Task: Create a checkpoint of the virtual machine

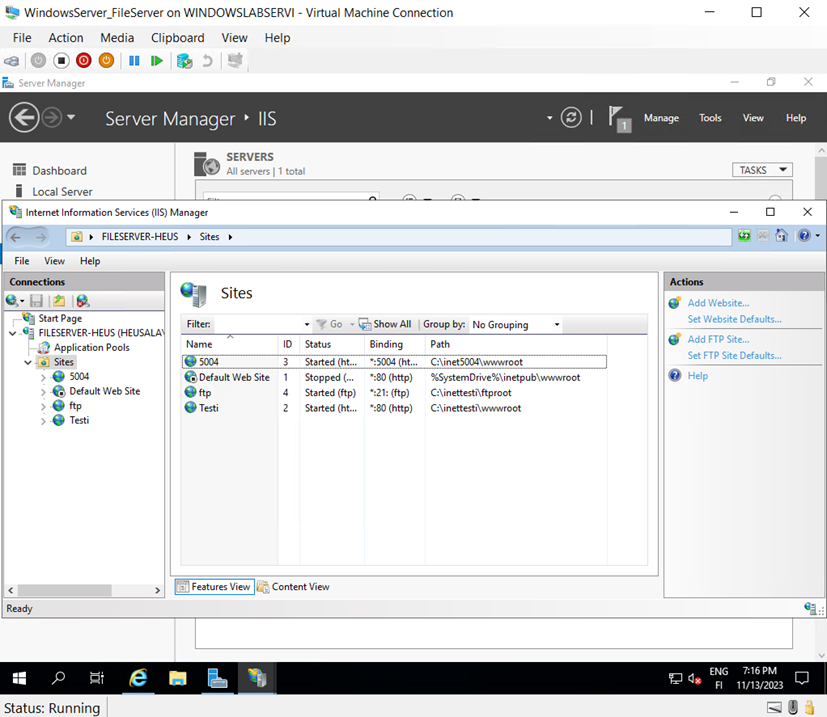Action: 183,60
